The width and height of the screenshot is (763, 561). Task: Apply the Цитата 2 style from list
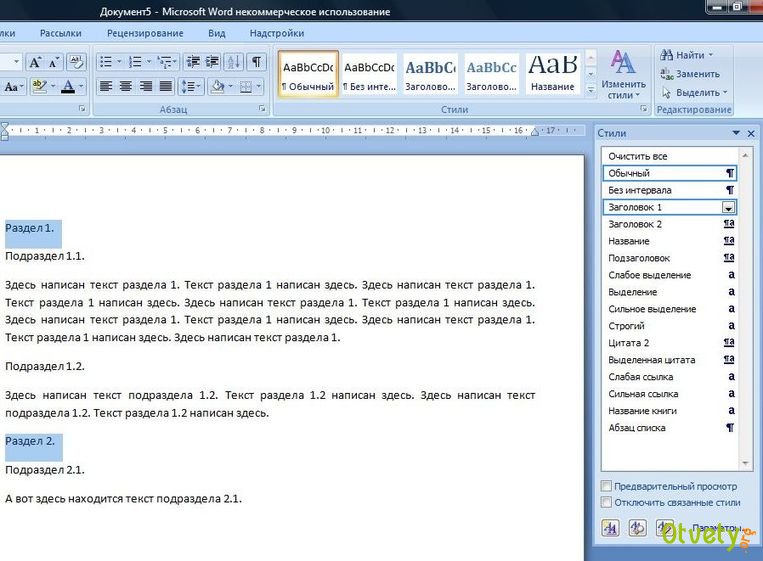(x=629, y=343)
